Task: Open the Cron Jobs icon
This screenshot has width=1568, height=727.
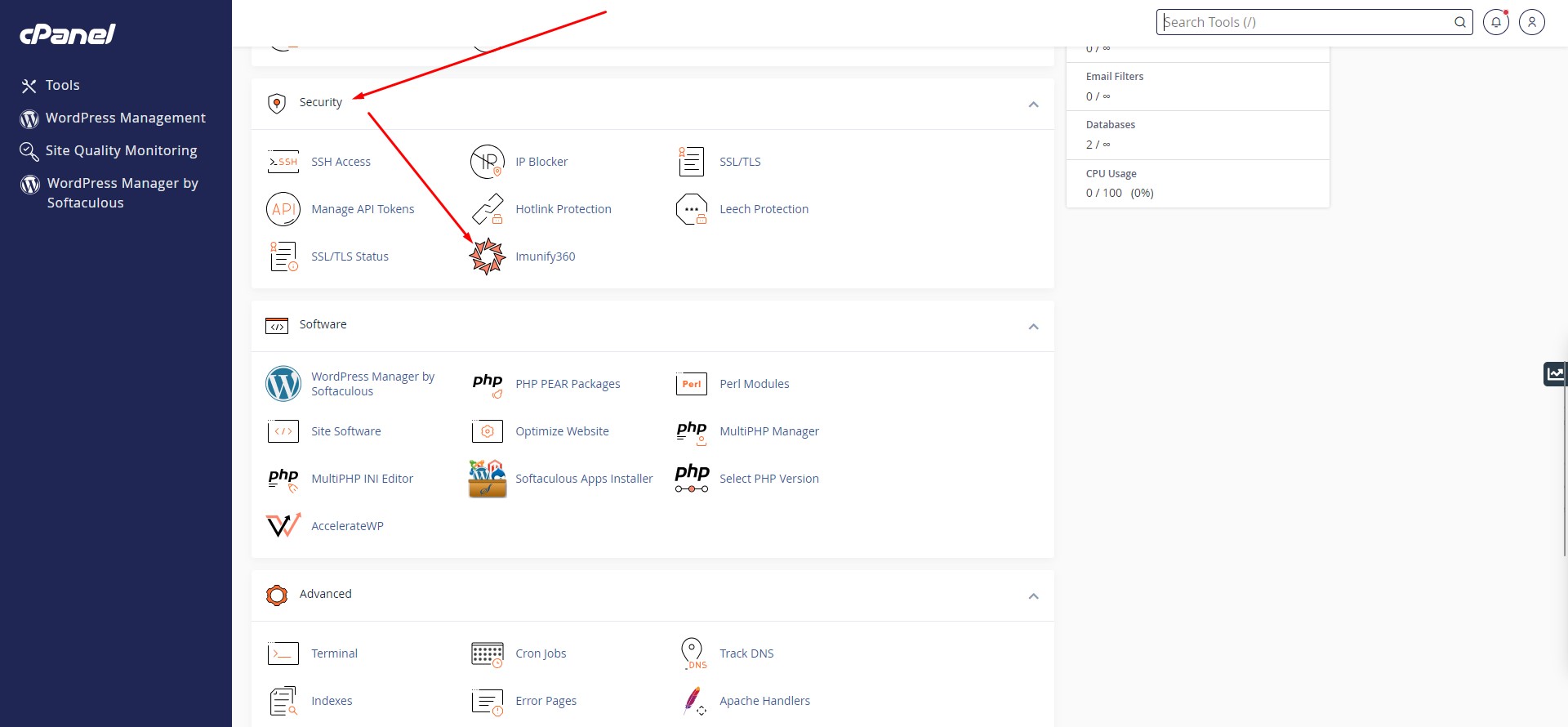Action: point(488,653)
